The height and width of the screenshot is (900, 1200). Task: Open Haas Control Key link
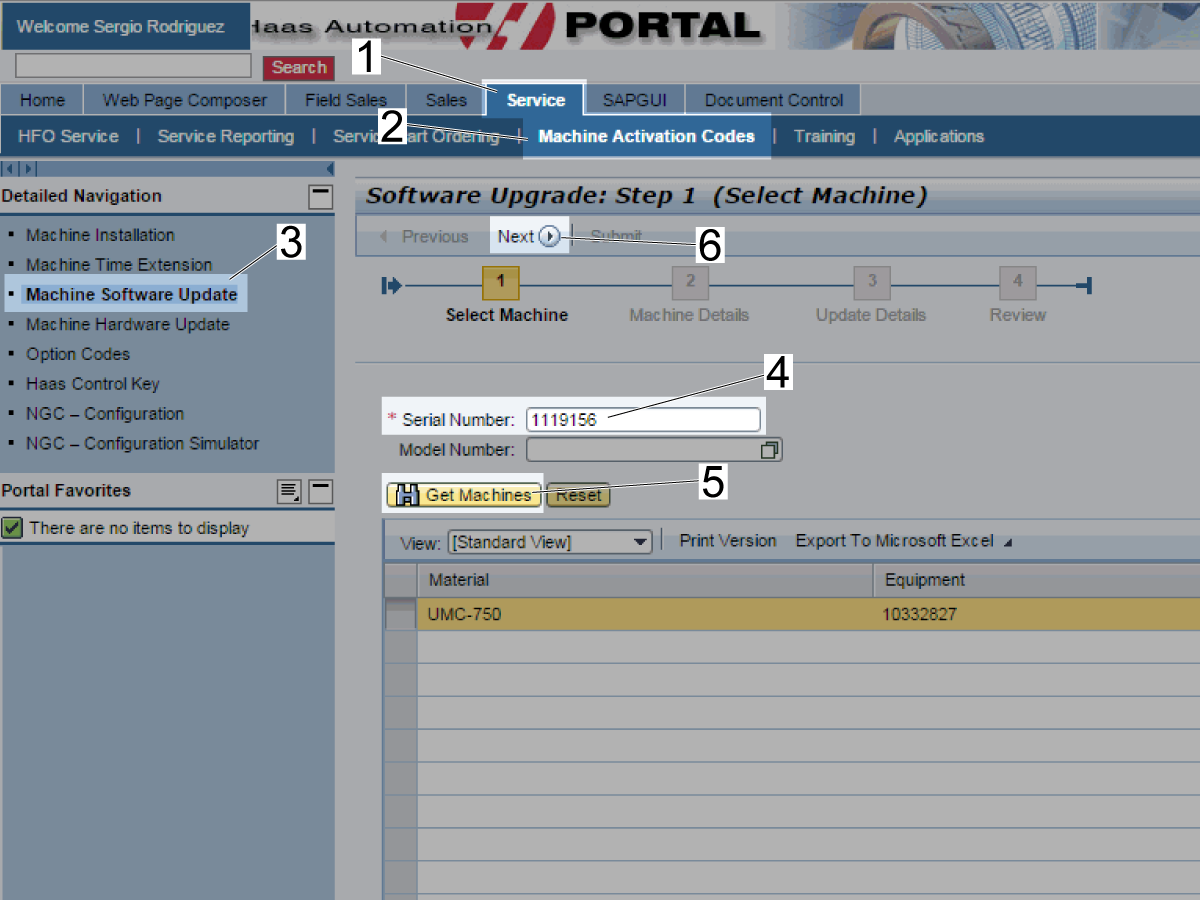coord(93,384)
